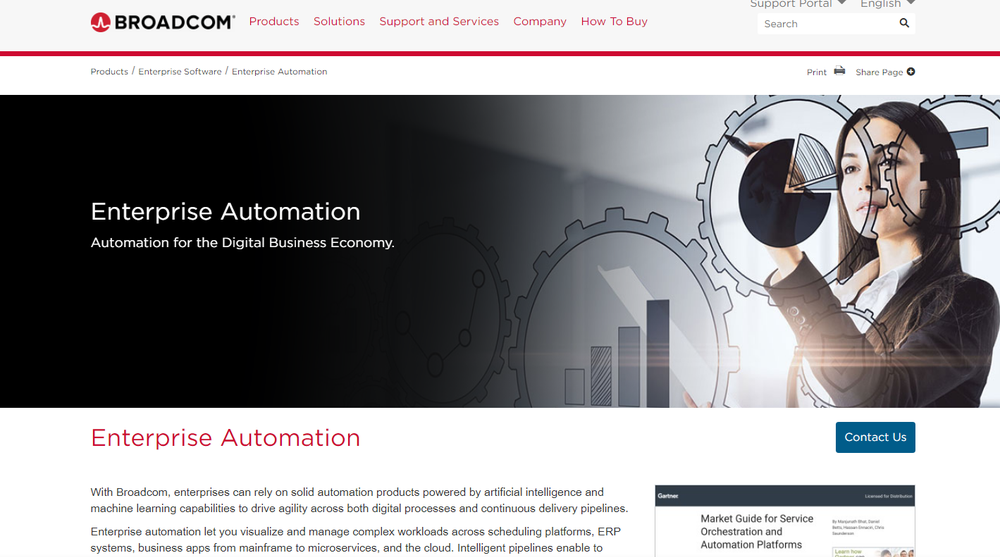Open the How To Buy menu
The width and height of the screenshot is (1000, 557).
[x=614, y=21]
